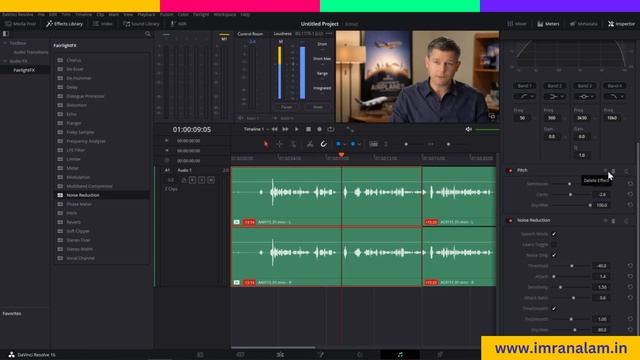Image resolution: width=640 pixels, height=360 pixels.
Task: Reset the Threshold parameter
Action: (x=630, y=266)
